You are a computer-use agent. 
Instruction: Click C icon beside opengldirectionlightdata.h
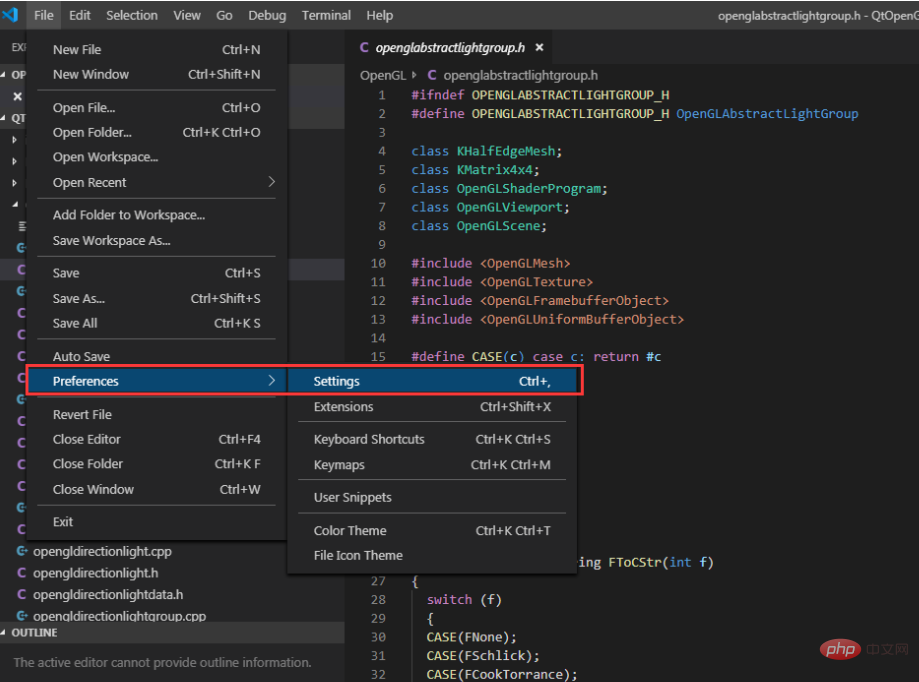(22, 595)
